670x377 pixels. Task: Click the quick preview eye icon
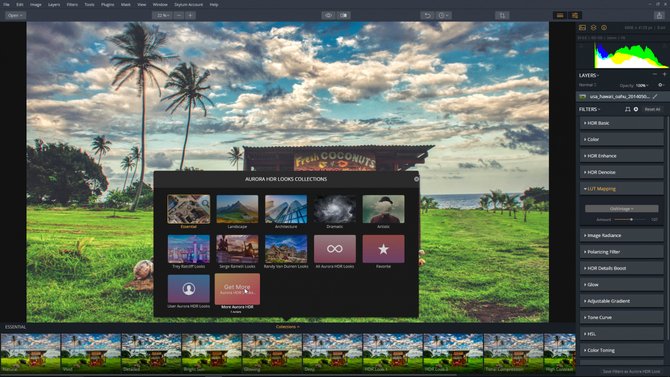(328, 15)
